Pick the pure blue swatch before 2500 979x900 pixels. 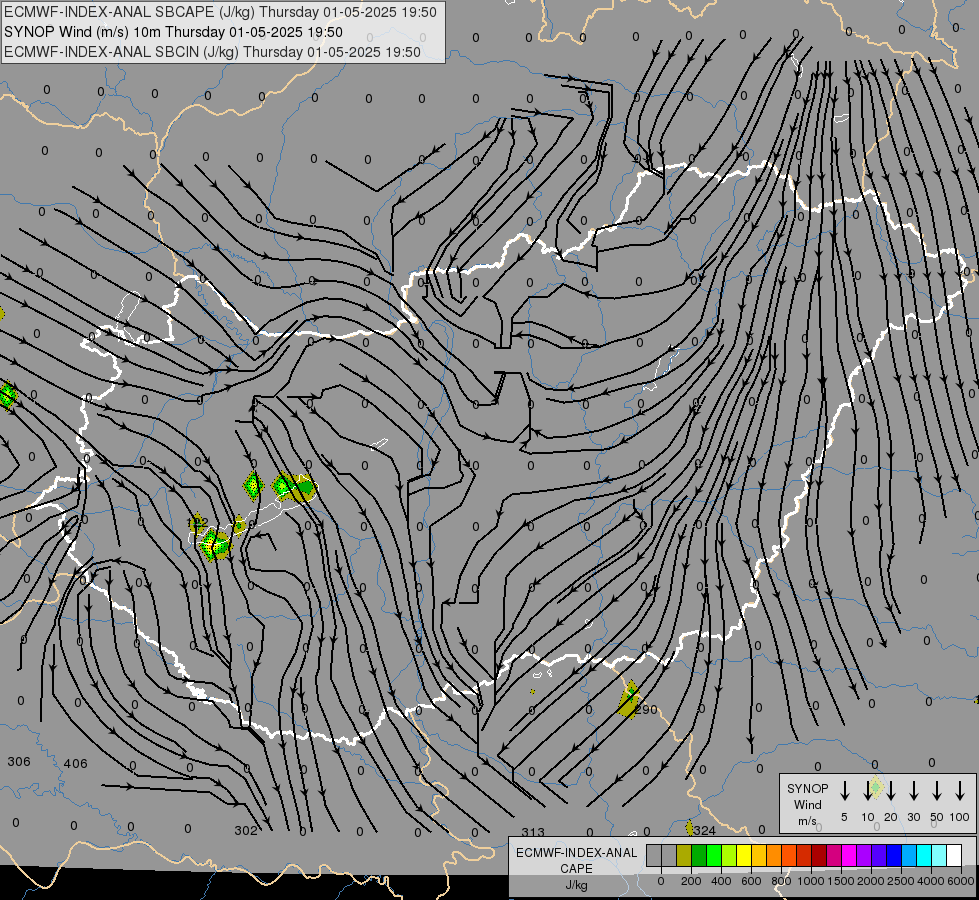[893, 856]
